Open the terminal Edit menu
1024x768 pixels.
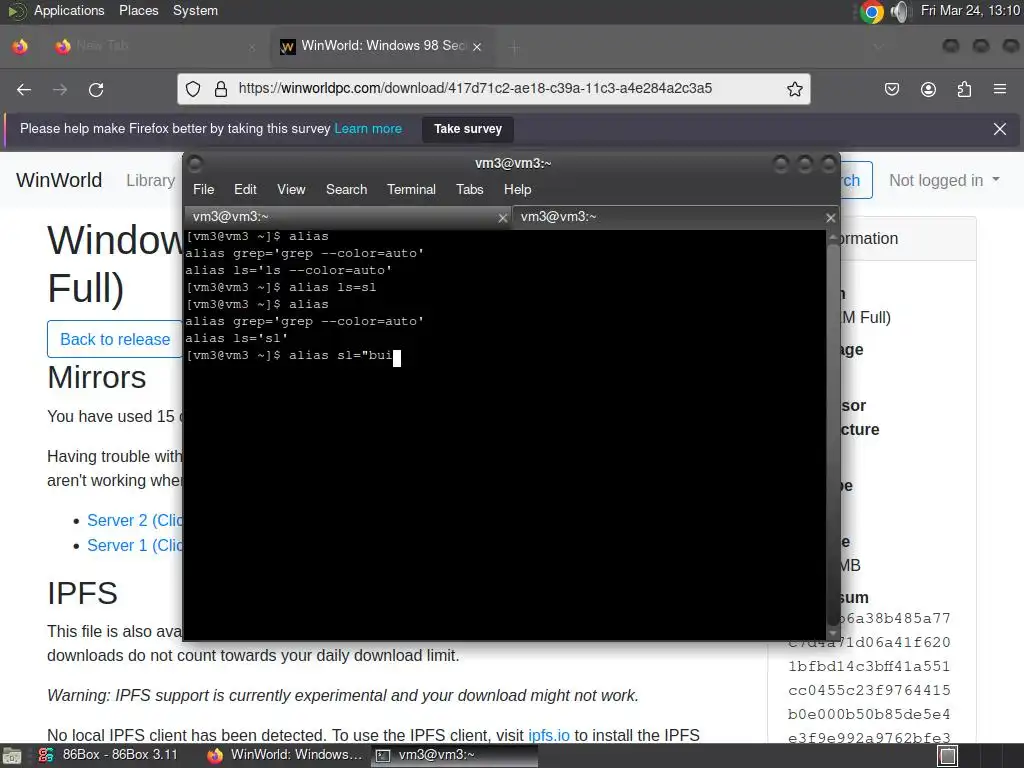coord(245,189)
